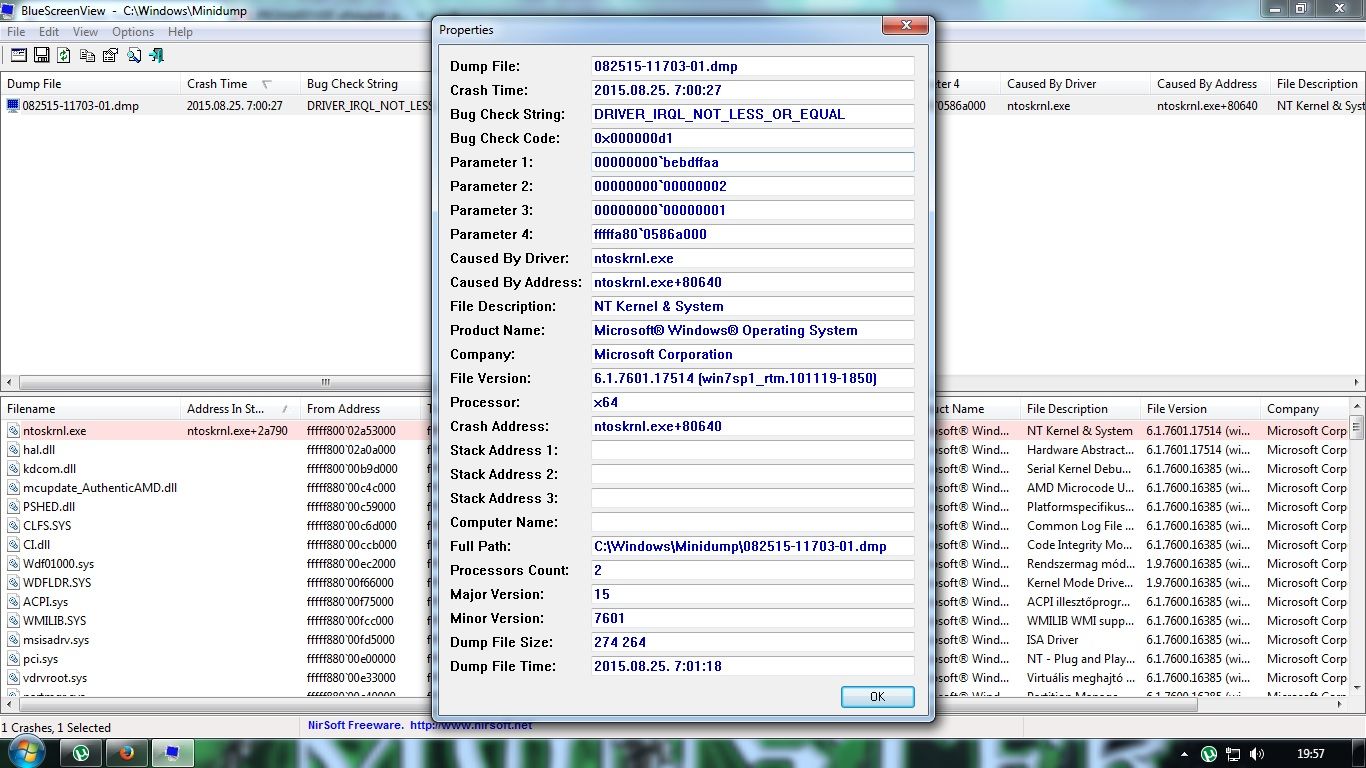Image resolution: width=1366 pixels, height=768 pixels.
Task: Click the uTorrent icon in the system tray
Action: coord(1209,754)
